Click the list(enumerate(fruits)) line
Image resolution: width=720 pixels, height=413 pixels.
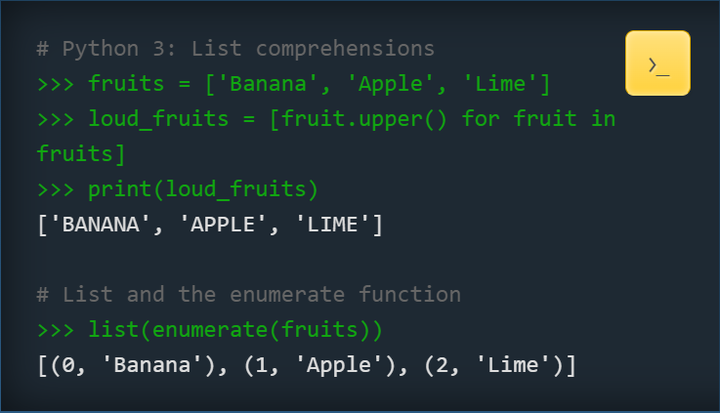[236, 330]
